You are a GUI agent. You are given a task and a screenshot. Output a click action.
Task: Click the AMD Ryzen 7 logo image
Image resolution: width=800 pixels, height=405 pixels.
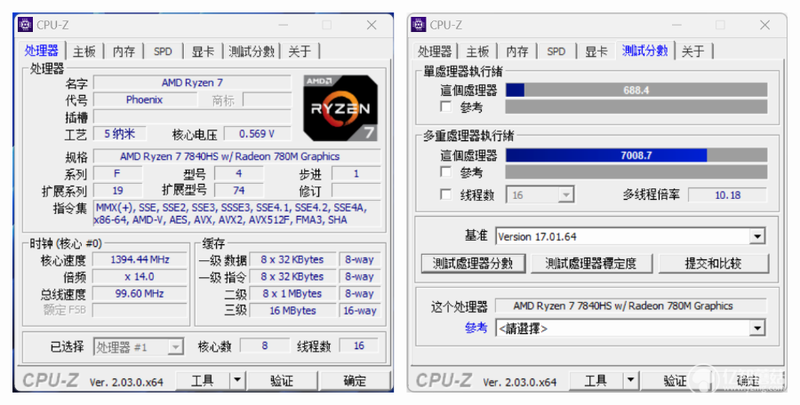point(340,108)
